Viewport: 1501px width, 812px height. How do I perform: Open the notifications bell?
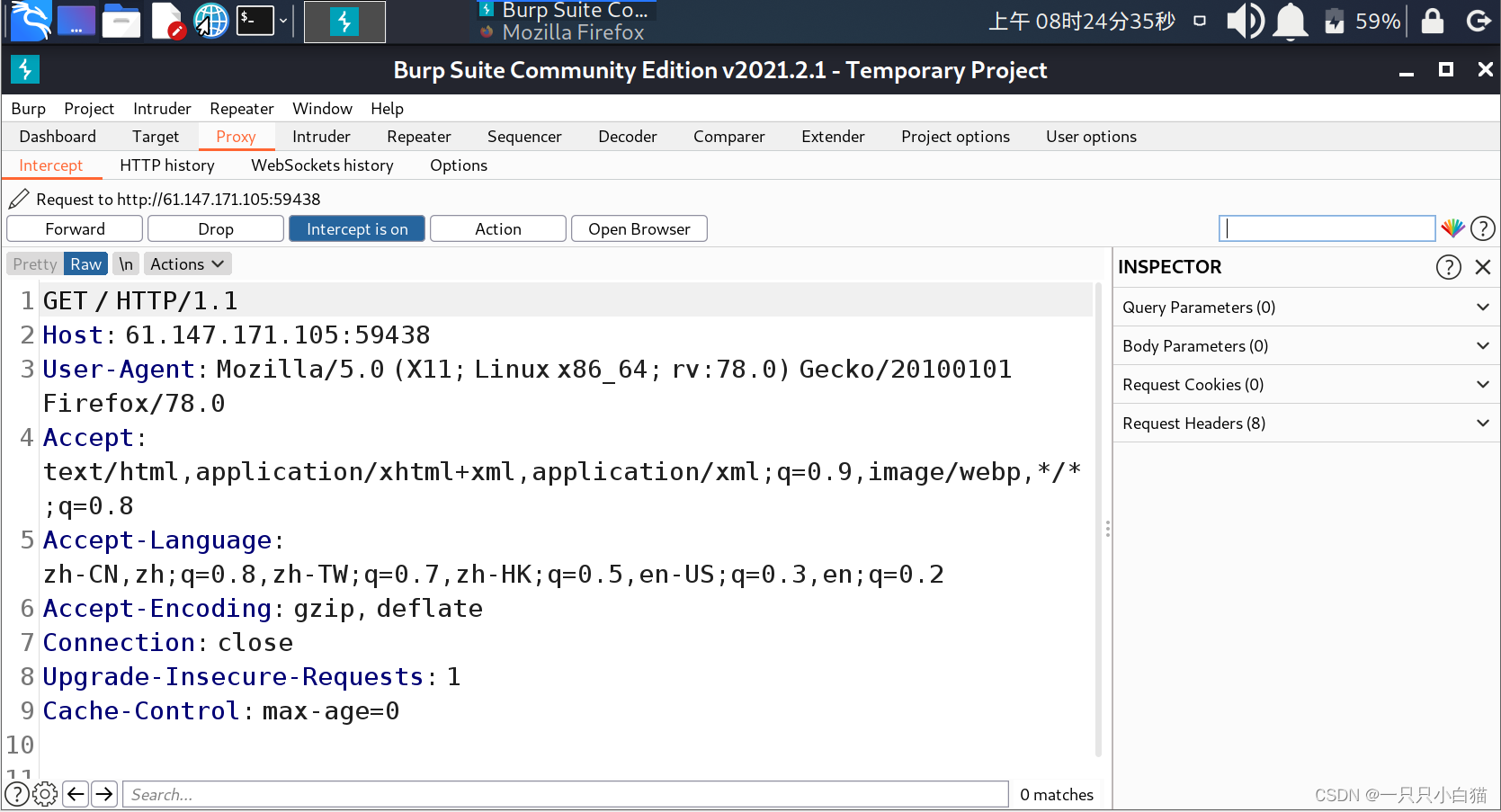1291,22
